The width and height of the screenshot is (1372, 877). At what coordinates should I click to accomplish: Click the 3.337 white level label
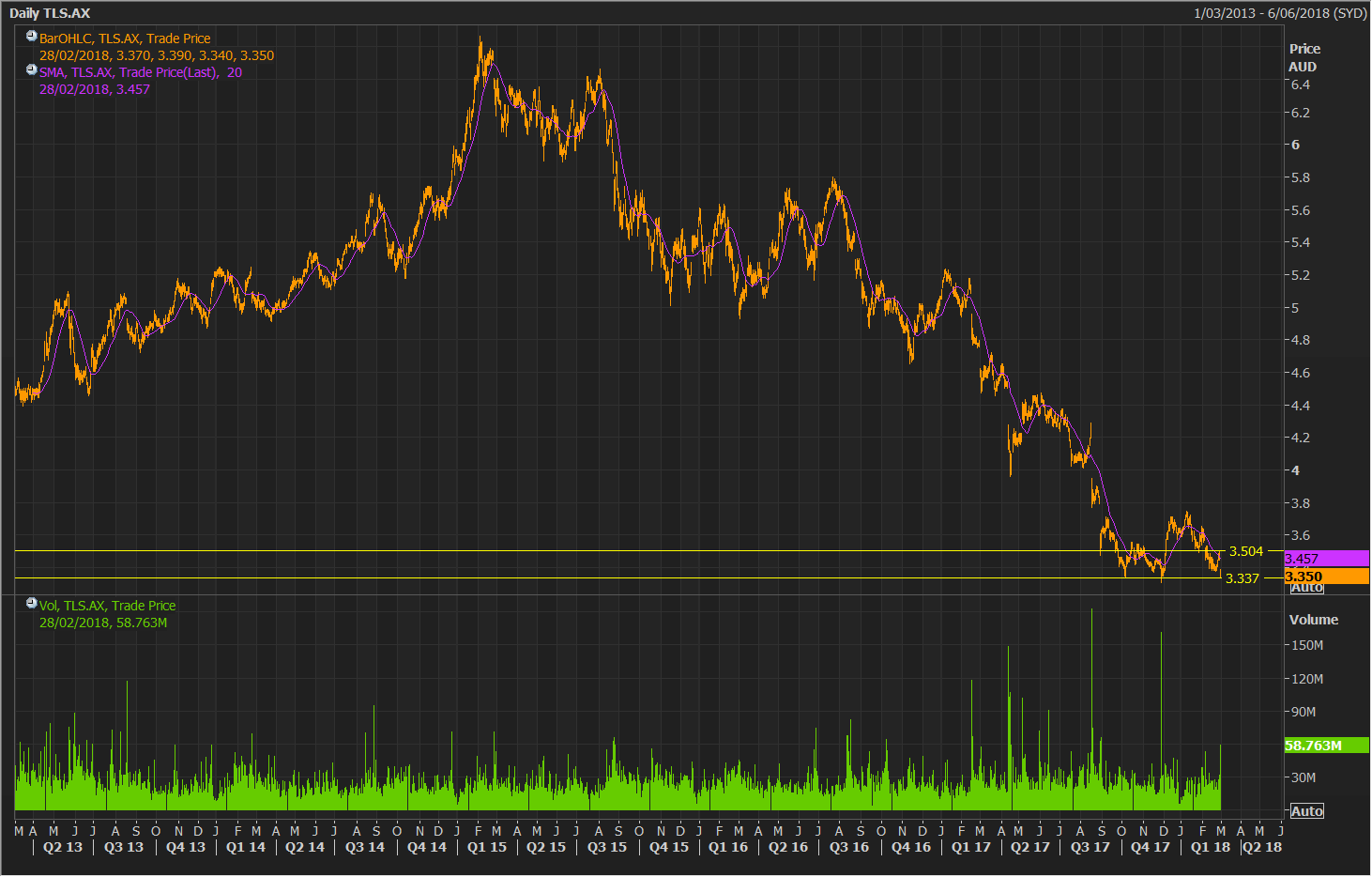point(1242,578)
